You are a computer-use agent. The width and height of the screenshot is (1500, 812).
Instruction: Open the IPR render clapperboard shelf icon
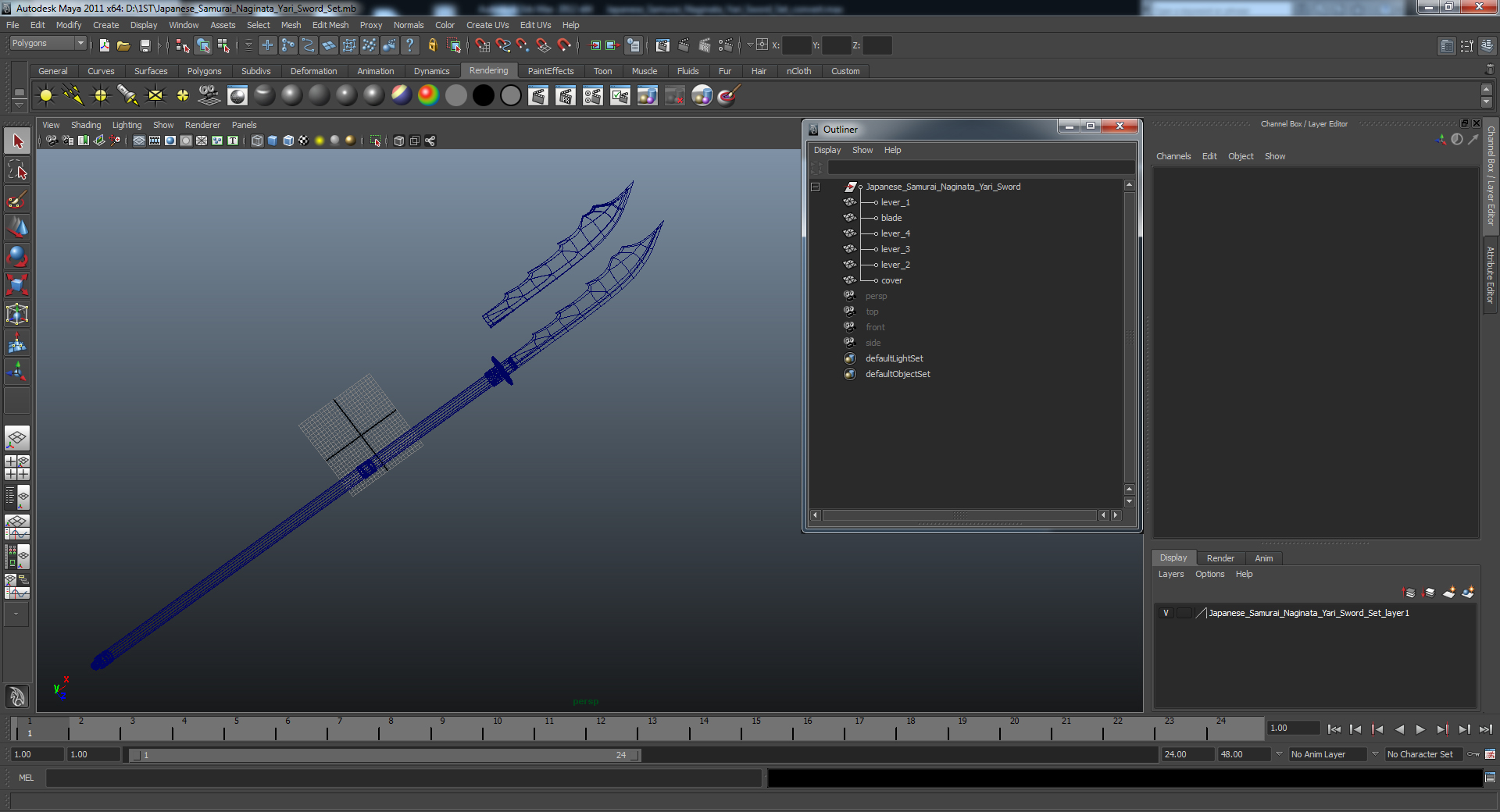[x=565, y=96]
